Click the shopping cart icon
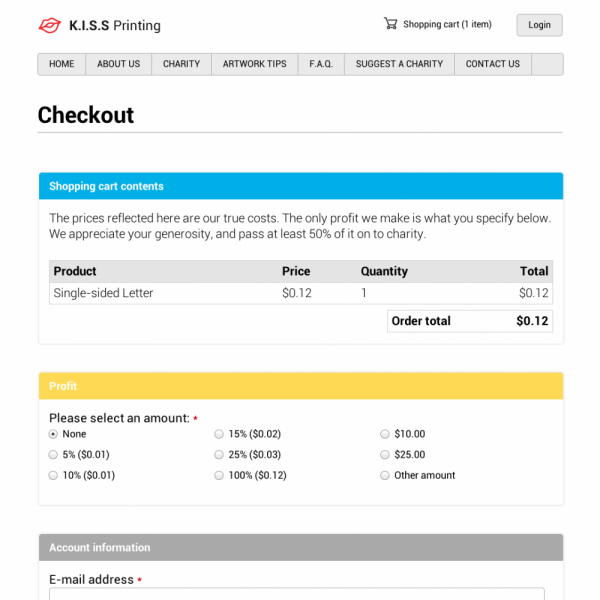 coord(390,24)
